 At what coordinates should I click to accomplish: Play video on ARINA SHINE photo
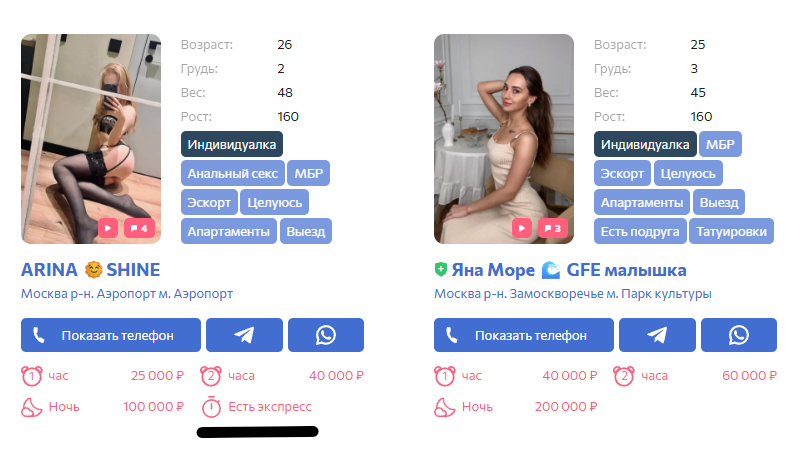(108, 228)
